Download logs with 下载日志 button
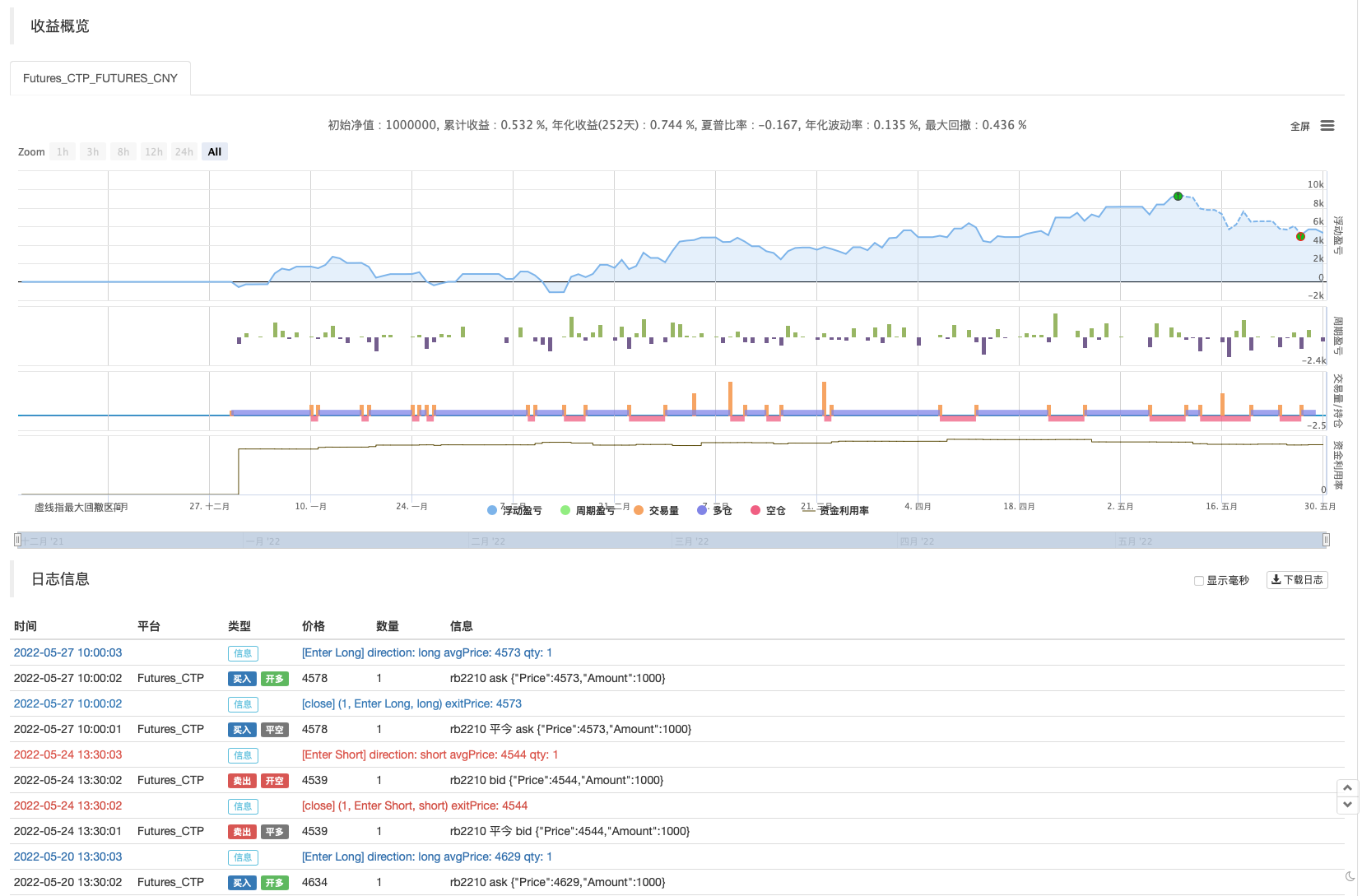 pyautogui.click(x=1297, y=580)
